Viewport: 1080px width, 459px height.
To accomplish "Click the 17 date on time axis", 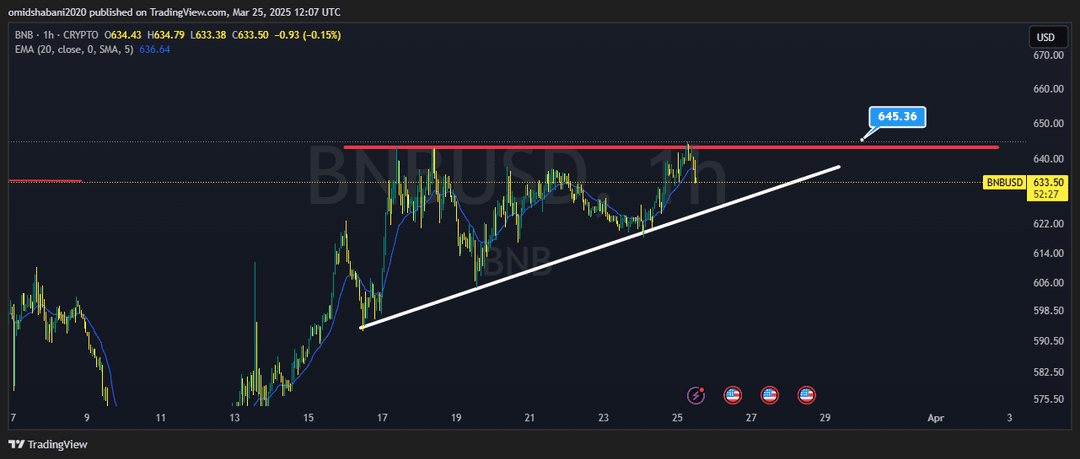I will pyautogui.click(x=383, y=418).
